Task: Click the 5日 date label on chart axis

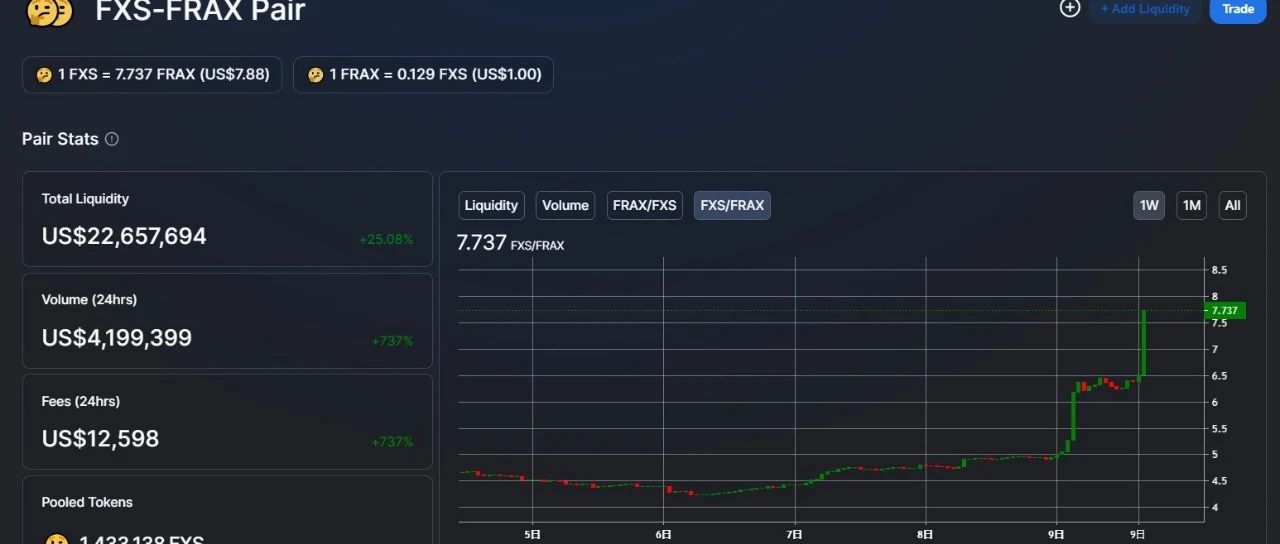Action: tap(532, 535)
